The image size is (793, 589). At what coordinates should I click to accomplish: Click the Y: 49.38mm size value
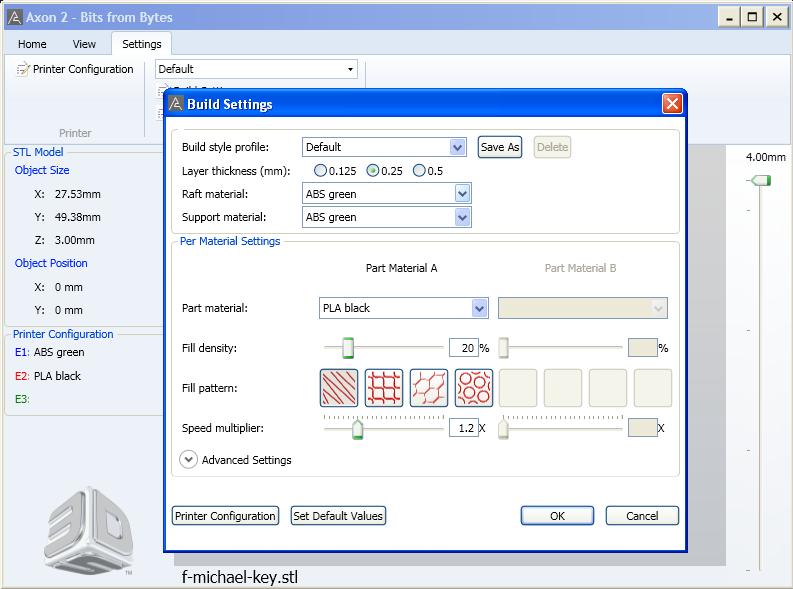(x=68, y=217)
